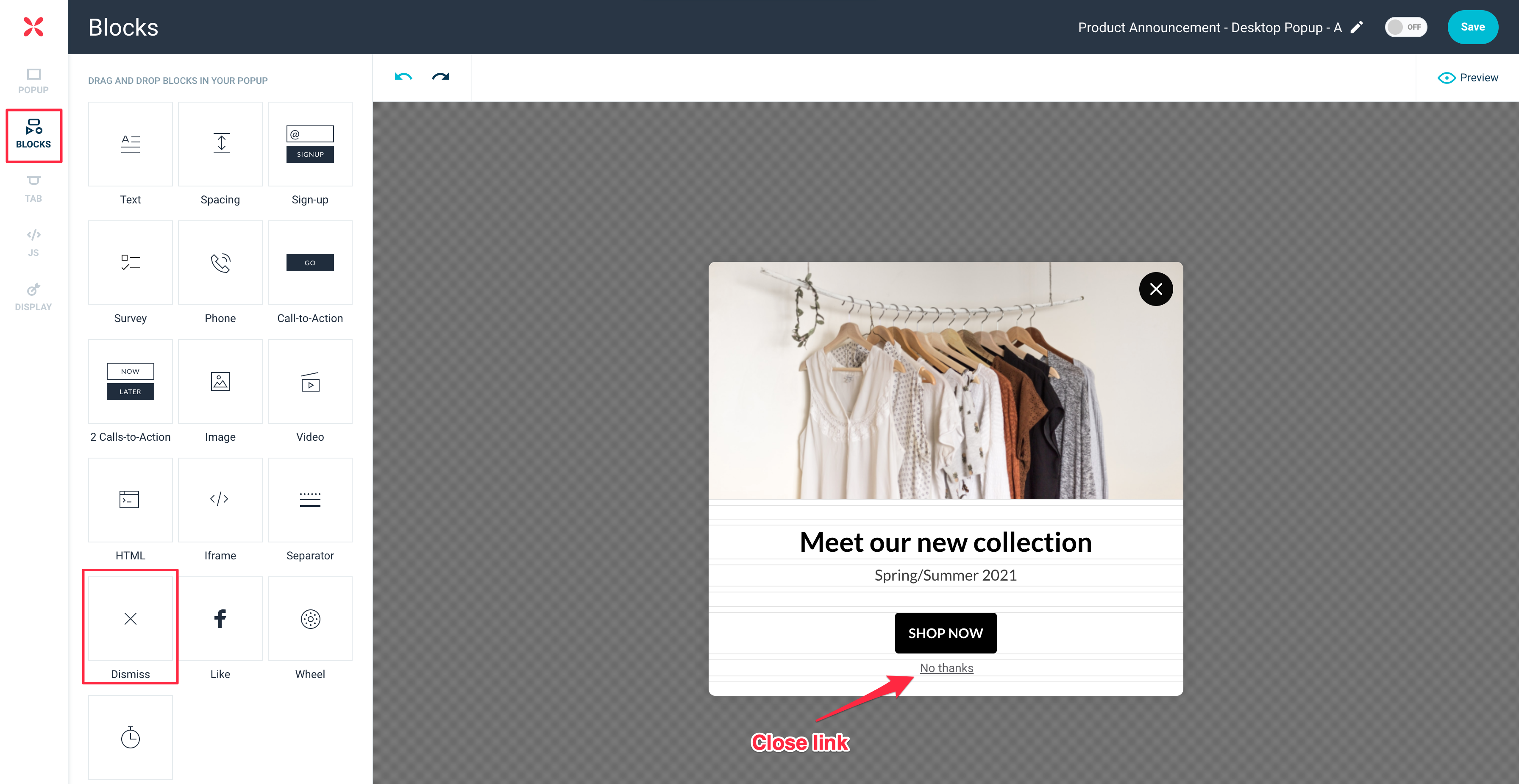Select the 'Meet our new collection' heading

tap(946, 542)
